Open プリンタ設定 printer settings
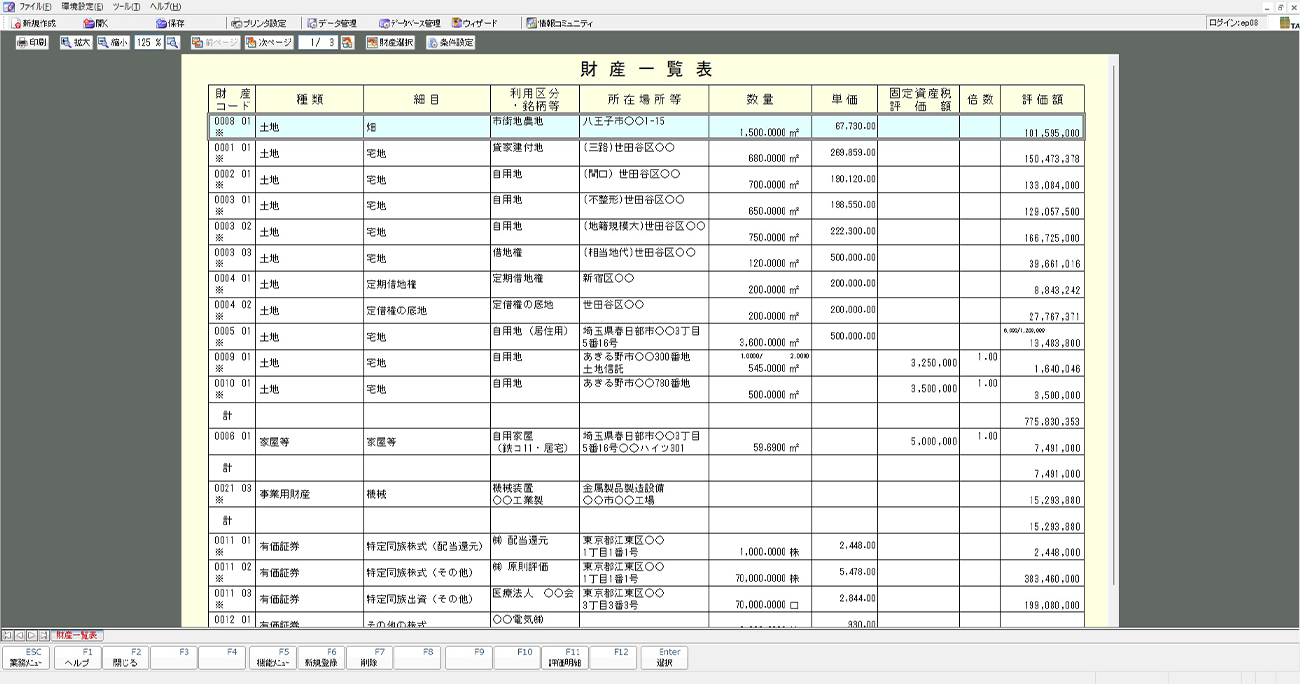Screen dimensions: 1300x684 click(x=258, y=23)
